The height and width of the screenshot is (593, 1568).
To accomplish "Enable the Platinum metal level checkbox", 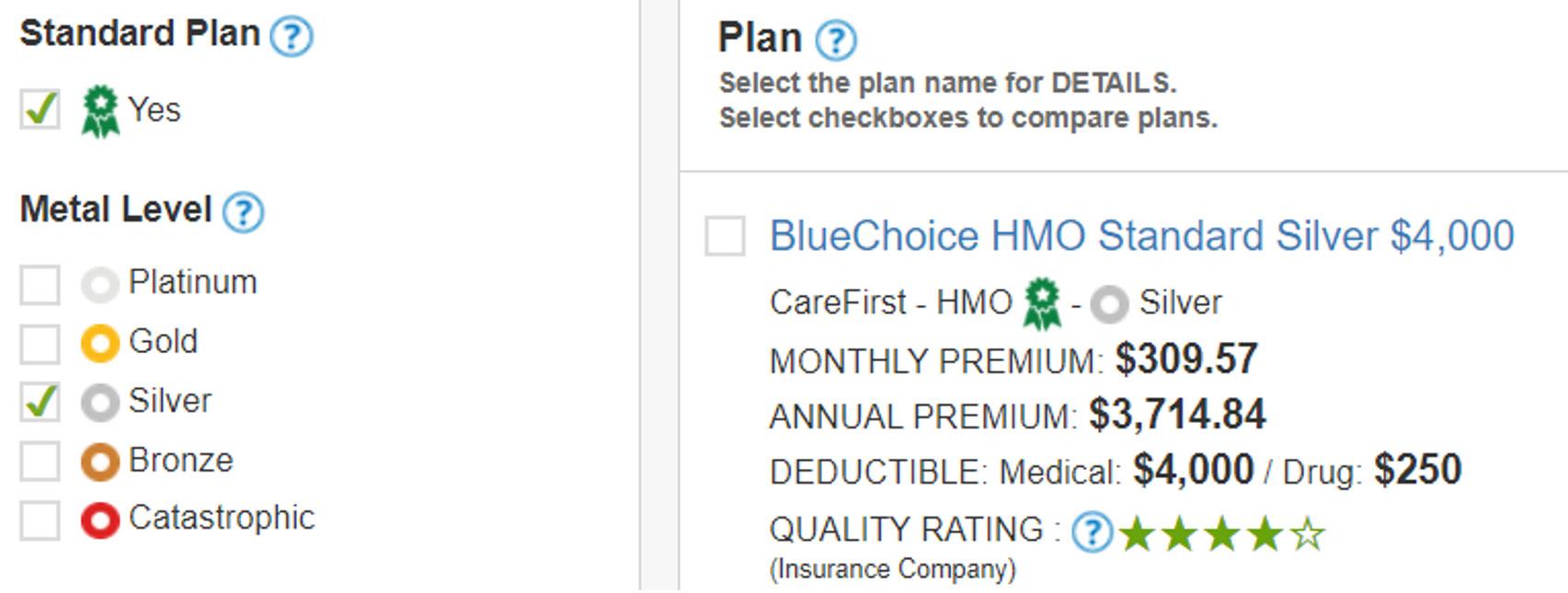I will pos(40,284).
